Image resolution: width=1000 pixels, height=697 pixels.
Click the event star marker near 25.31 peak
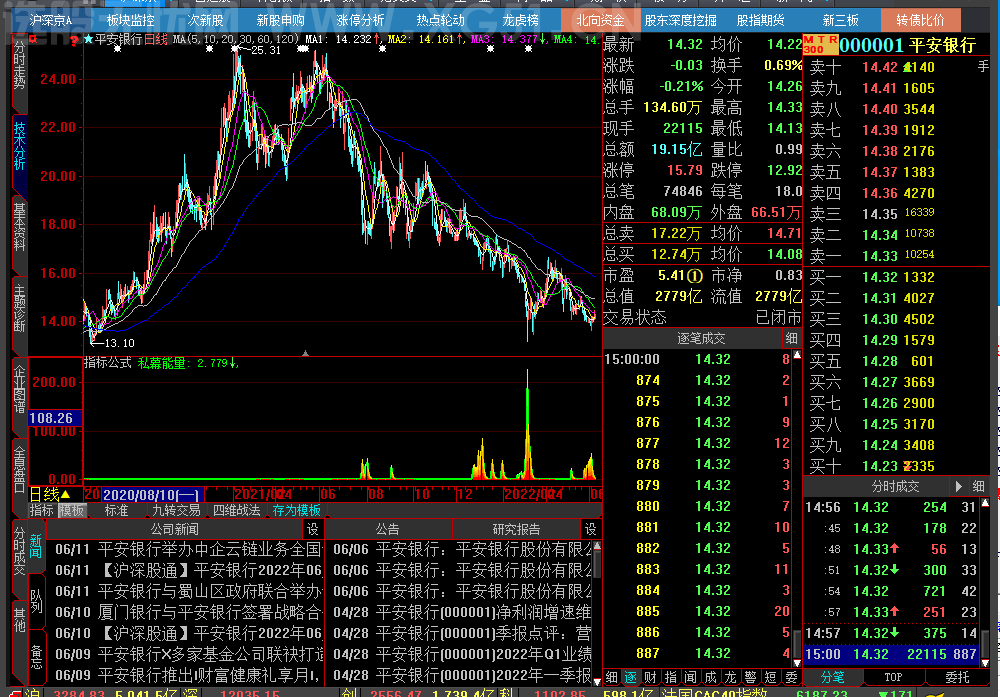(x=237, y=49)
